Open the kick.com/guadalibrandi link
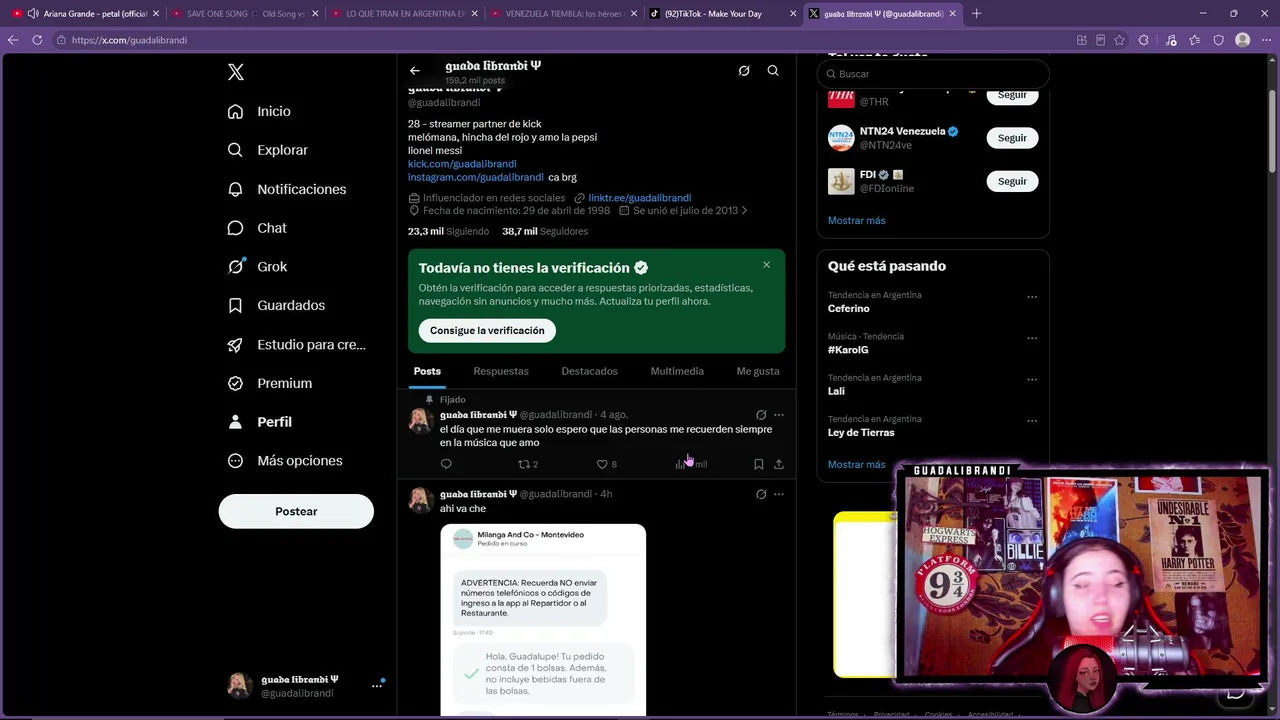Screen dimensions: 1280x720 [462, 164]
